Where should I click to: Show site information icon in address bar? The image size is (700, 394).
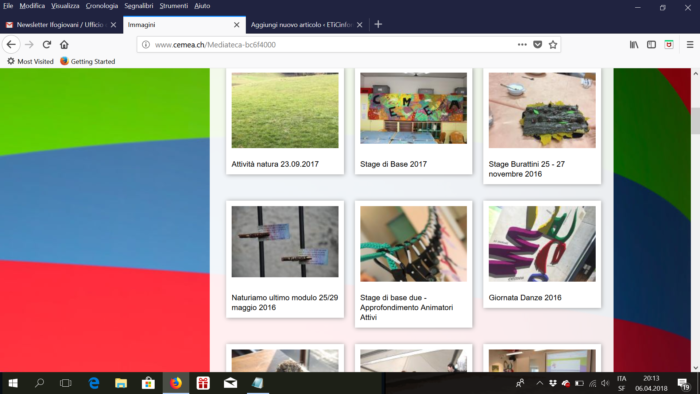pyautogui.click(x=146, y=45)
